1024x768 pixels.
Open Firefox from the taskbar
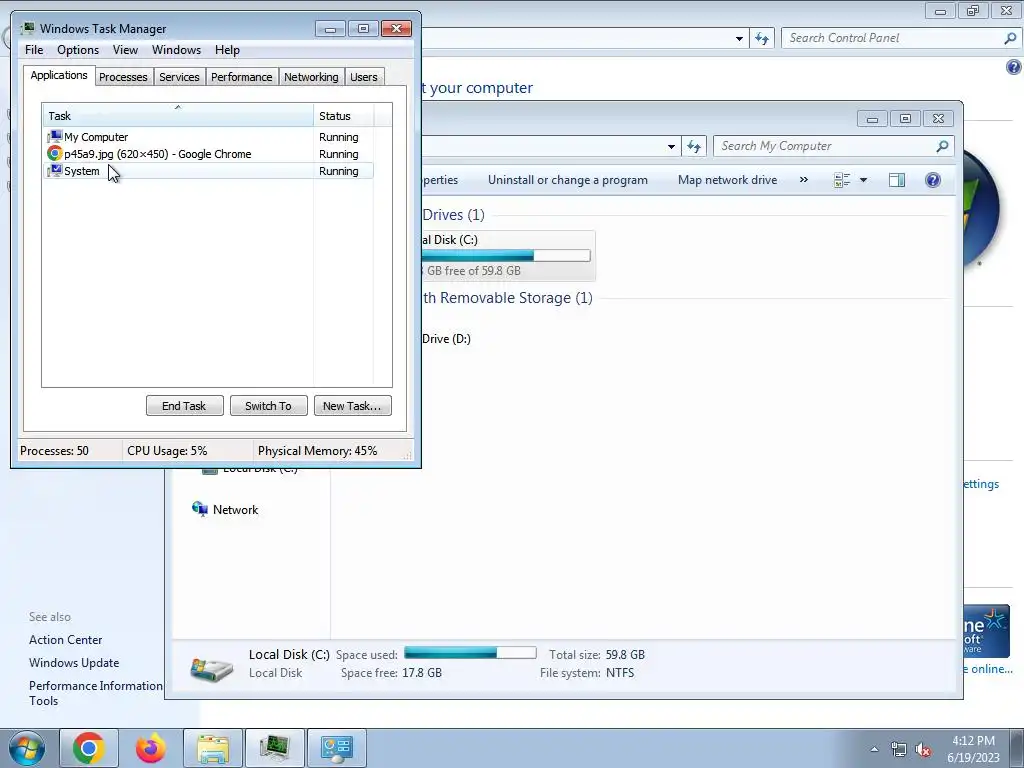pos(150,748)
